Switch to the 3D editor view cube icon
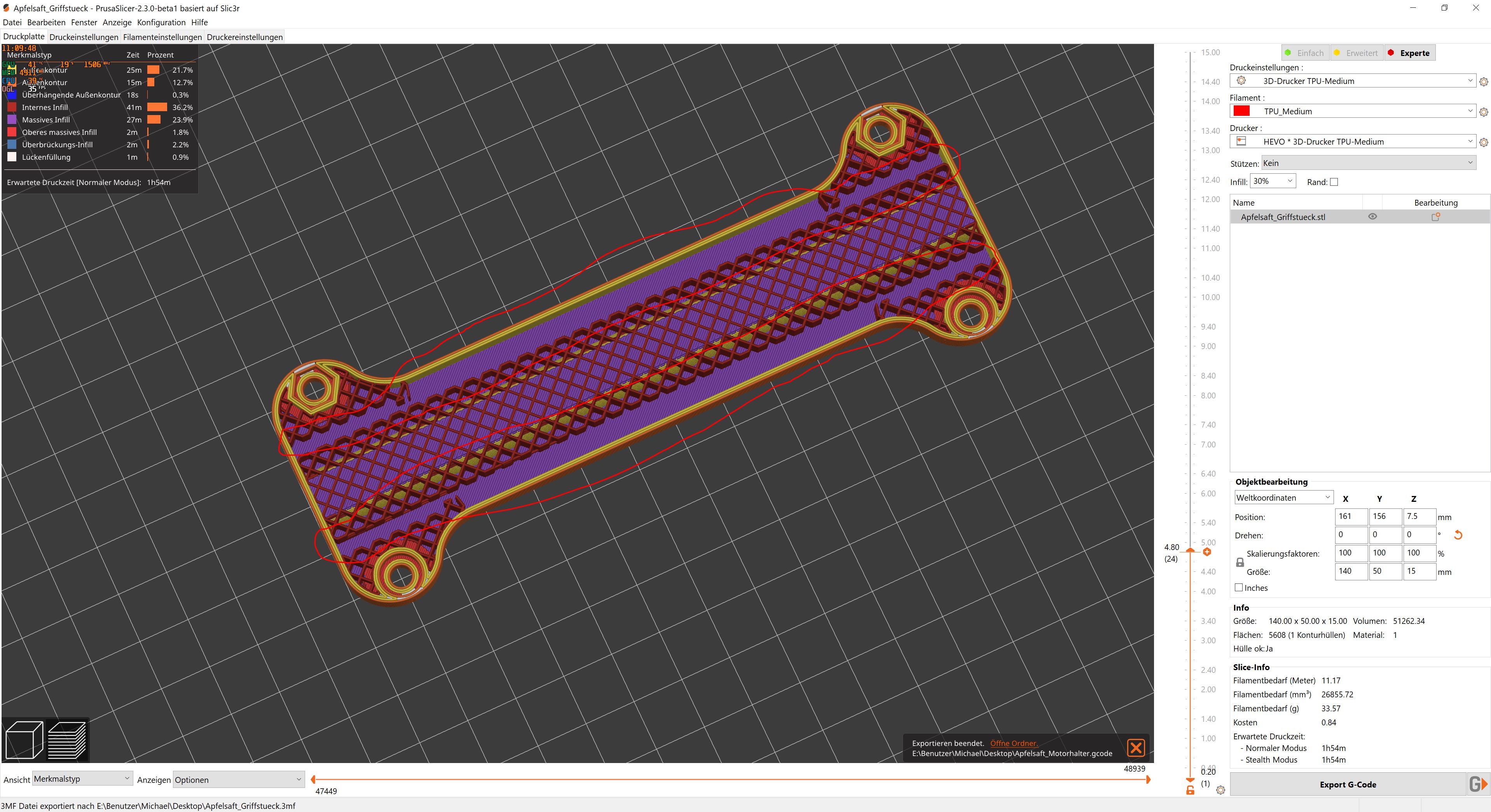This screenshot has height=812, width=1491. (24, 740)
